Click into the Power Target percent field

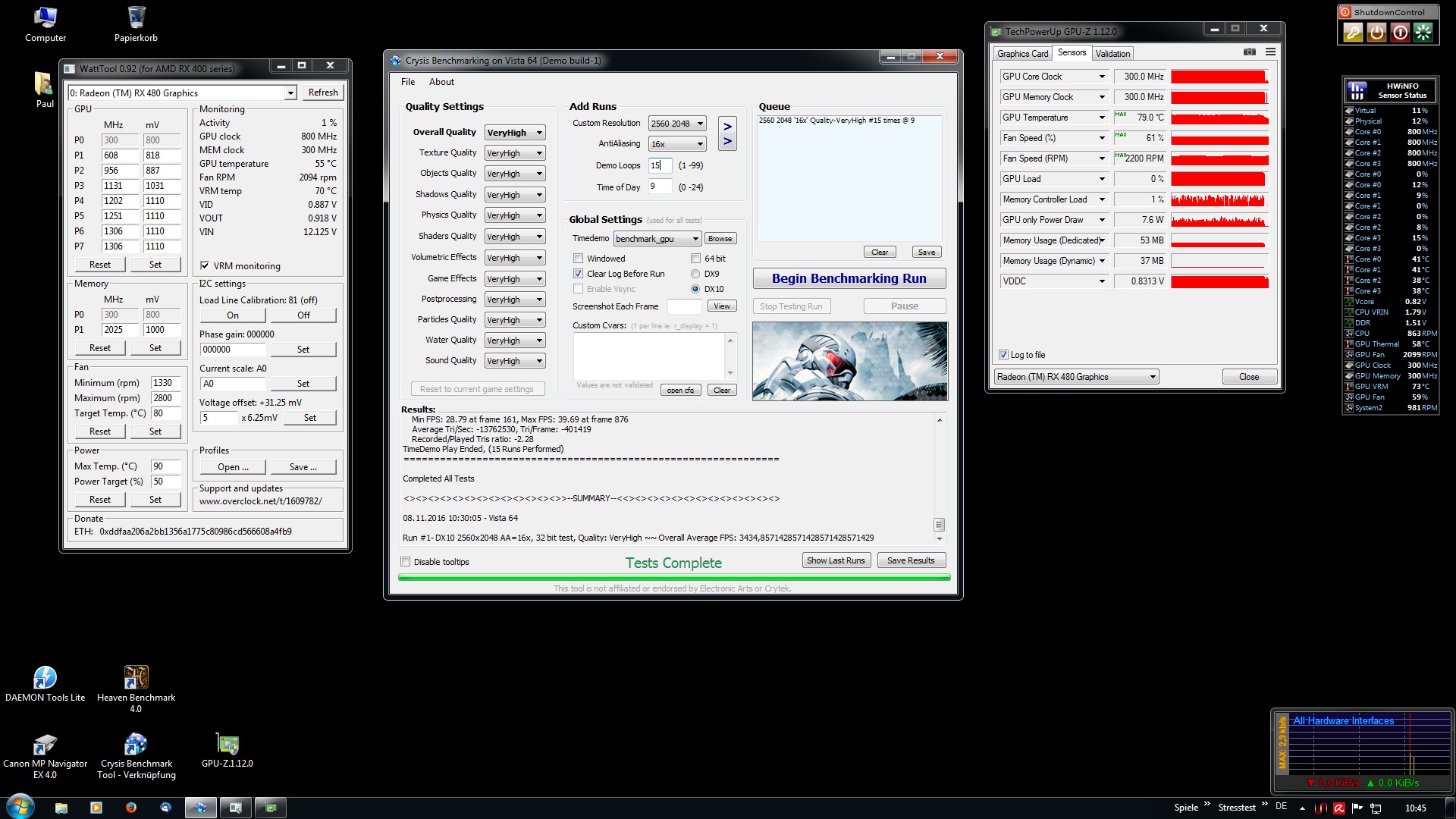pyautogui.click(x=165, y=482)
